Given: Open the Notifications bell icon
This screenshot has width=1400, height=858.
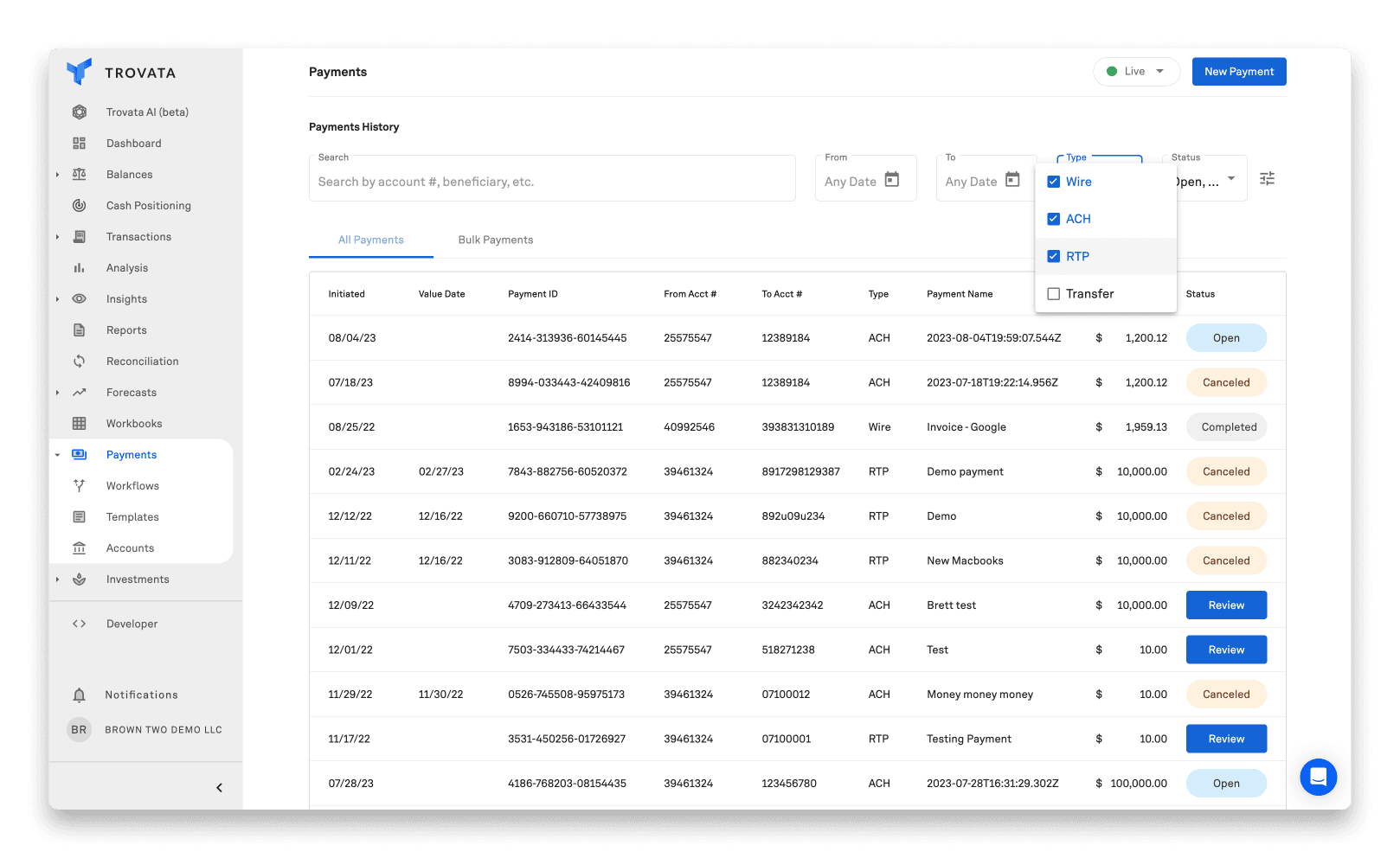Looking at the screenshot, I should 80,695.
